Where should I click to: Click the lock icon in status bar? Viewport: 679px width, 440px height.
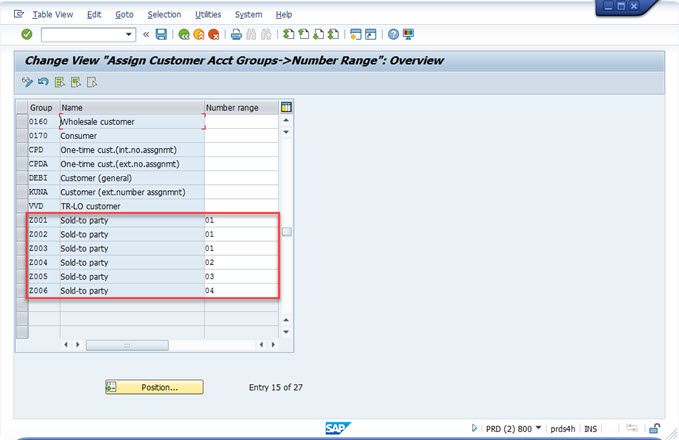point(654,428)
